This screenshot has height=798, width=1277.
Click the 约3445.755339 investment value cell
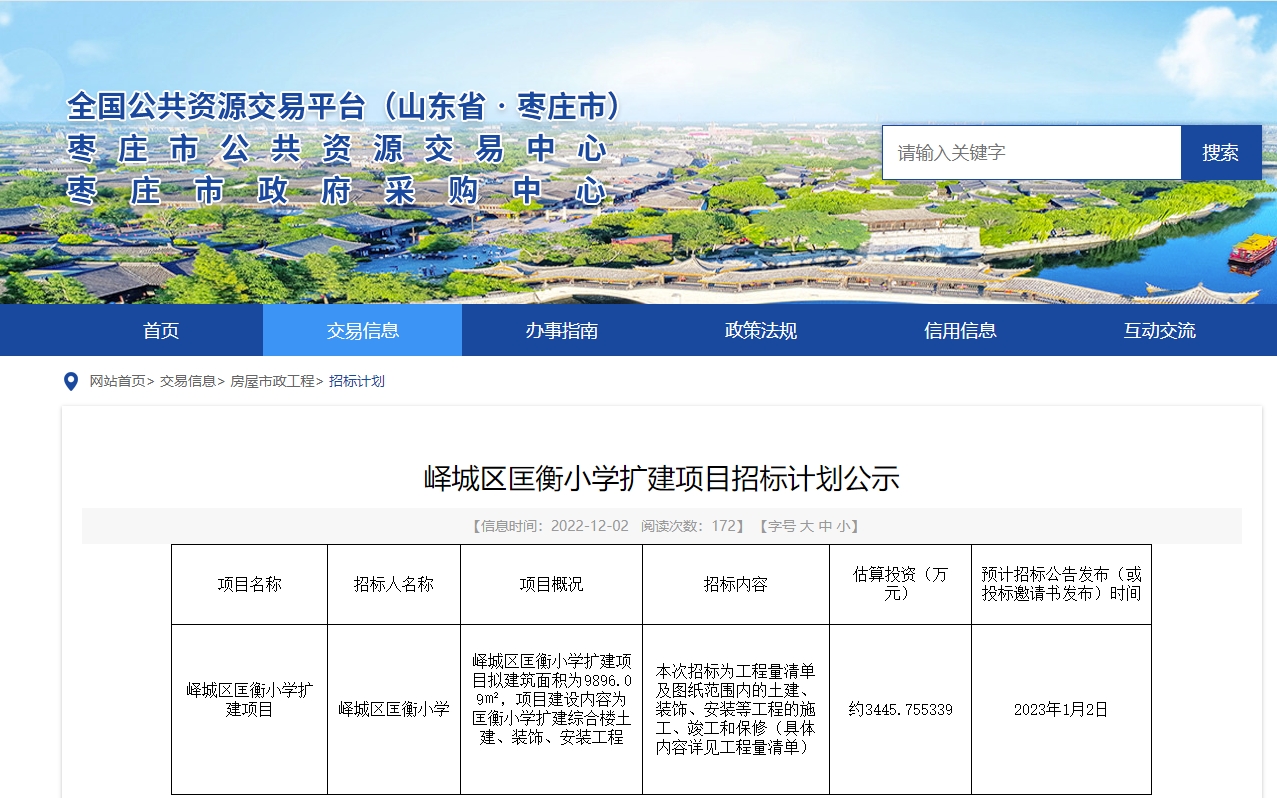click(900, 709)
